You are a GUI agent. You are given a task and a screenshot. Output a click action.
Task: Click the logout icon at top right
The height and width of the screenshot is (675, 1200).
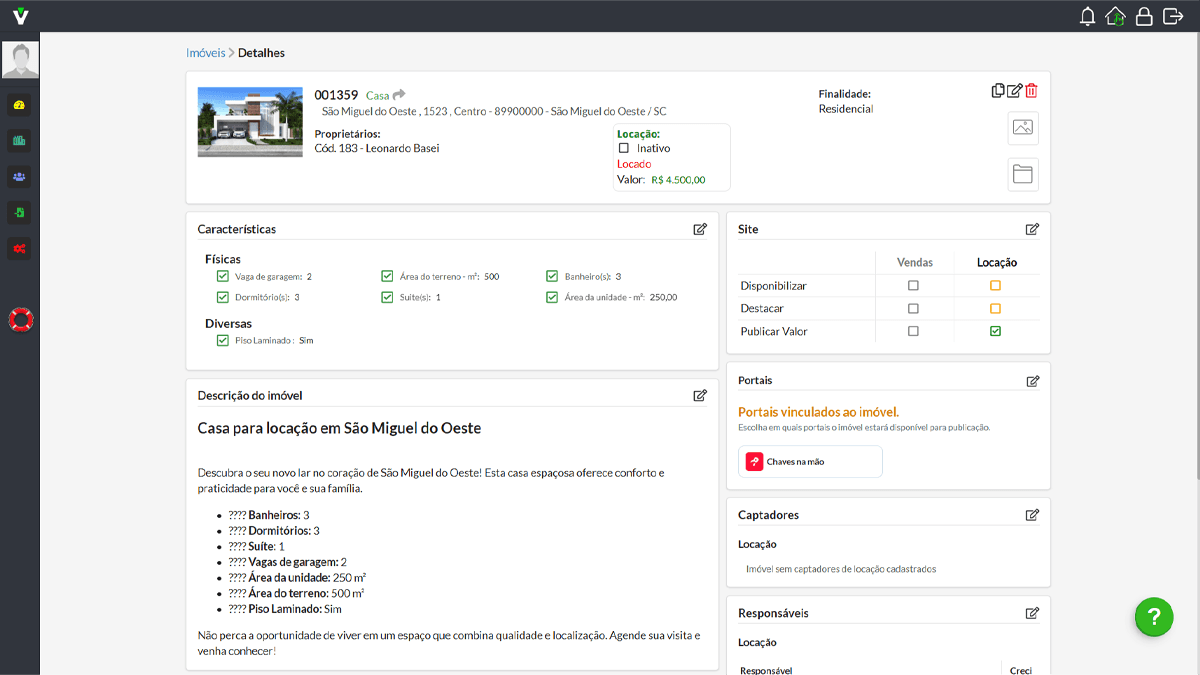[1172, 16]
